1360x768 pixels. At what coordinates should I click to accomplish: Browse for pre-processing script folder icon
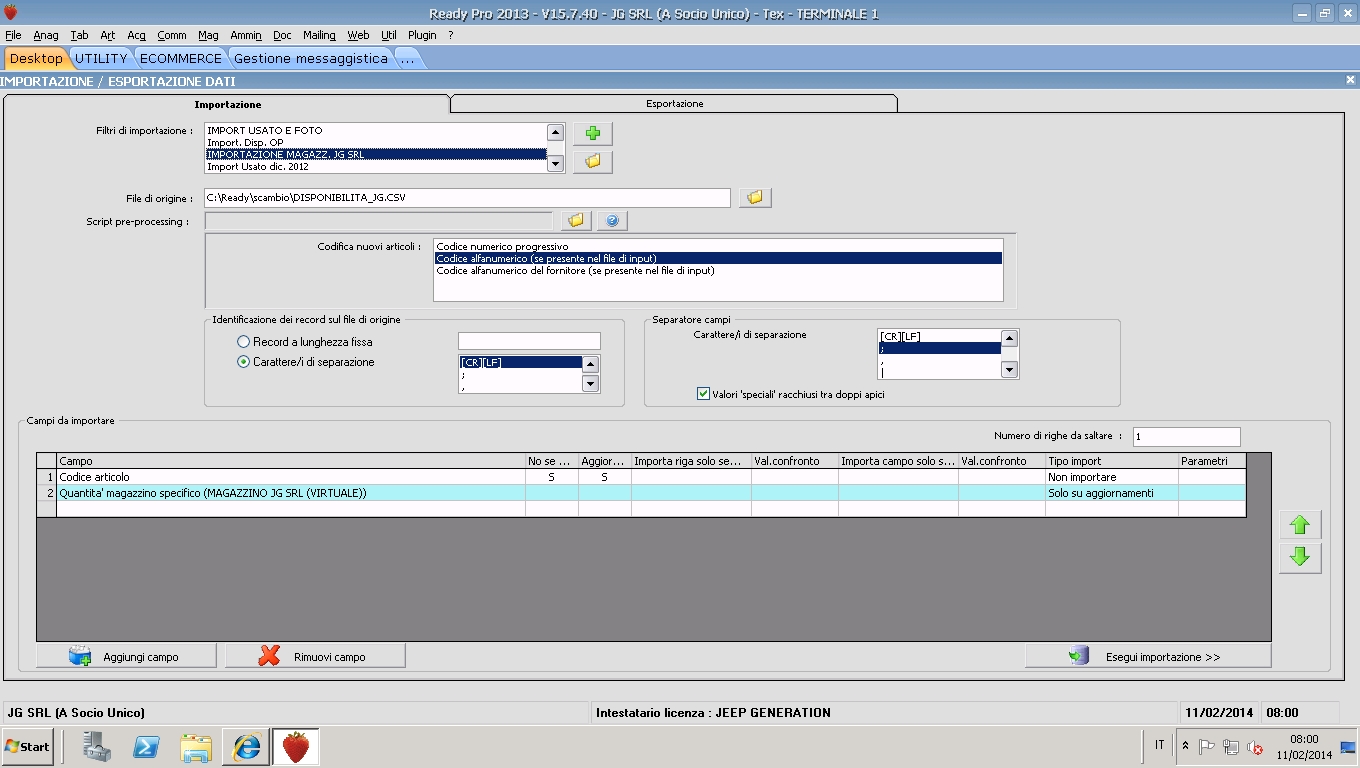(575, 221)
